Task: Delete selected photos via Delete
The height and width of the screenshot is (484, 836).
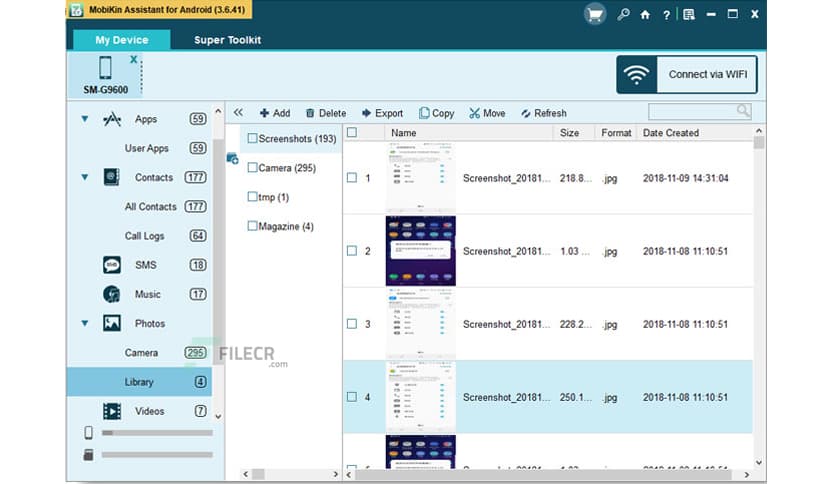Action: pyautogui.click(x=326, y=113)
